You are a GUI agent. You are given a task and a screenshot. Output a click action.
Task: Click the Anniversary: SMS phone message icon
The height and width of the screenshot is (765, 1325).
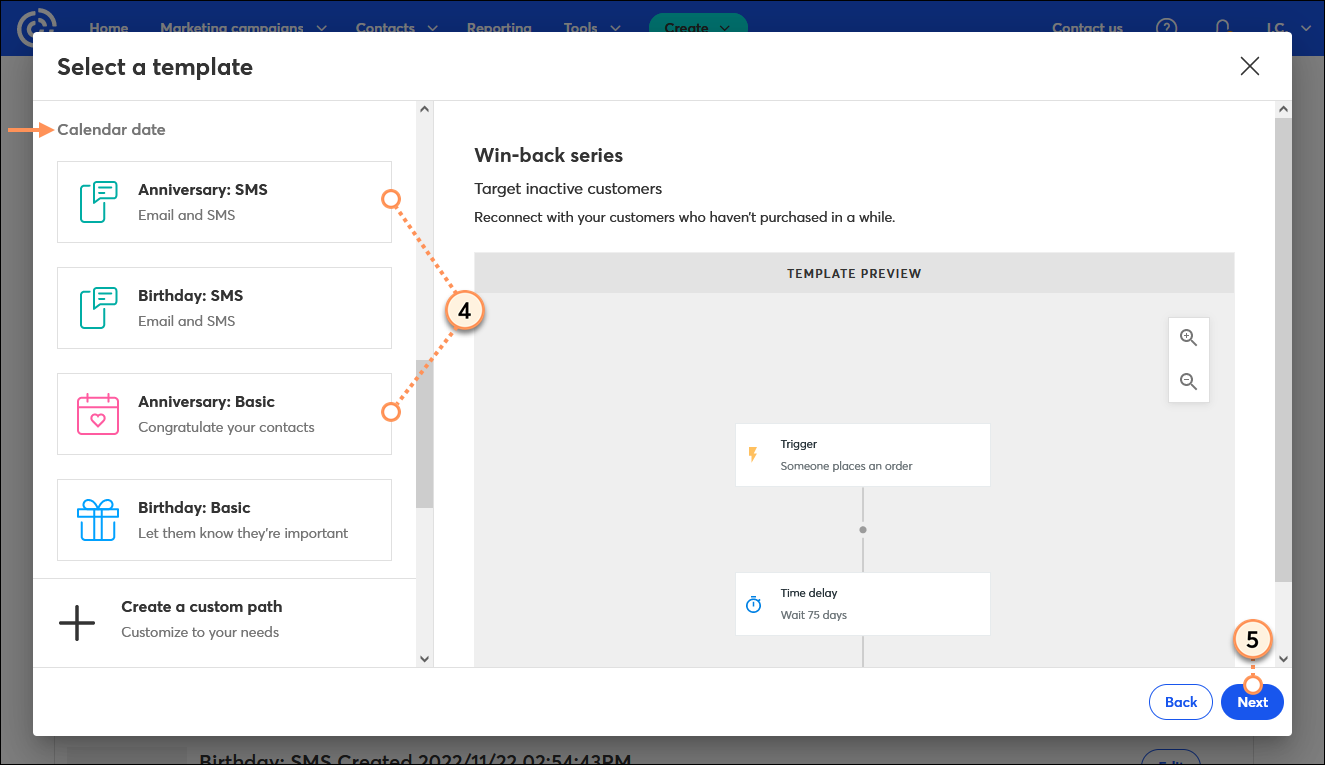coord(99,202)
